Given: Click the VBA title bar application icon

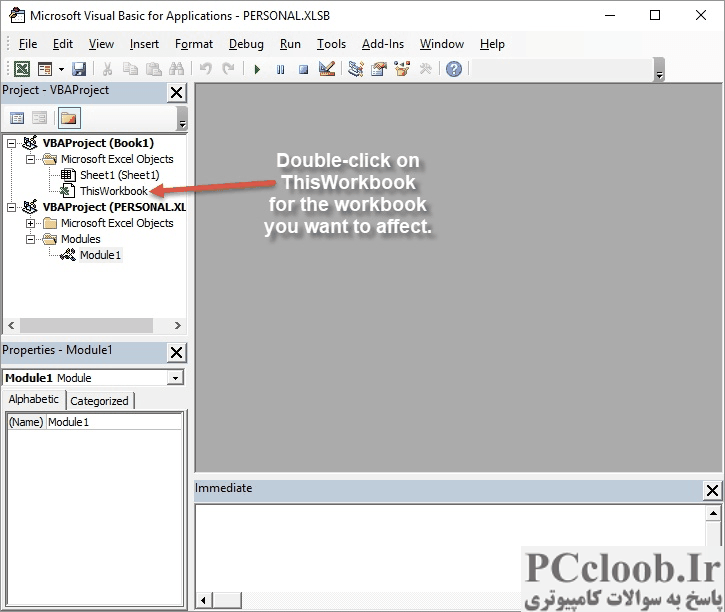Looking at the screenshot, I should (17, 15).
